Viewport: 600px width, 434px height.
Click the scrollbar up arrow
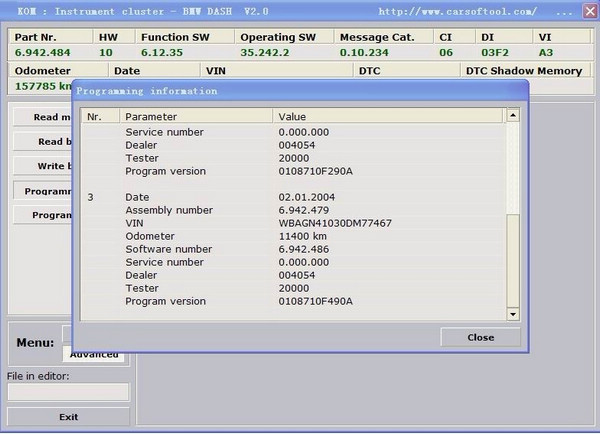click(x=513, y=115)
